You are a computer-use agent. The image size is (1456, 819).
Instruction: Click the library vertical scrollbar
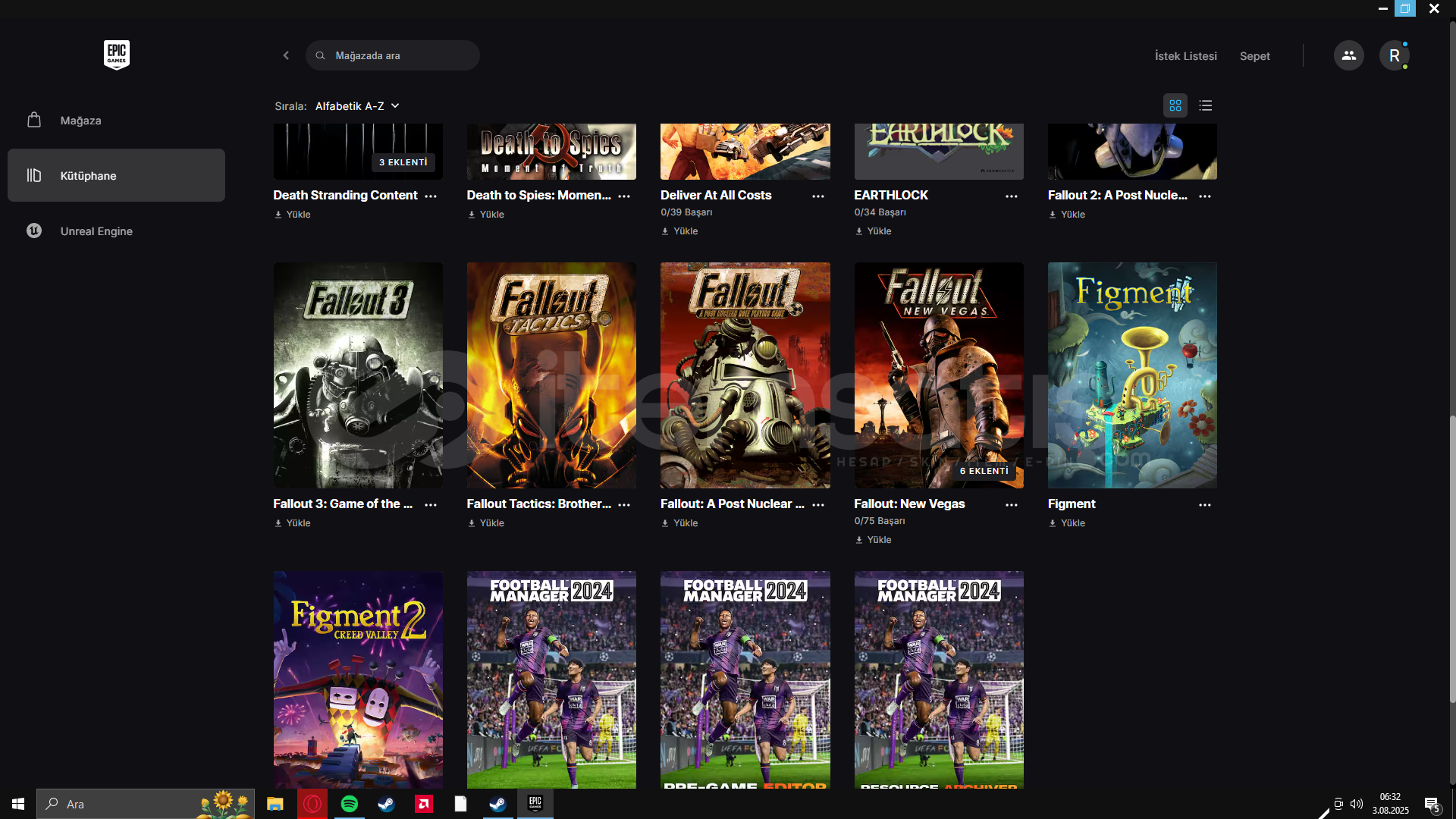[1452, 560]
